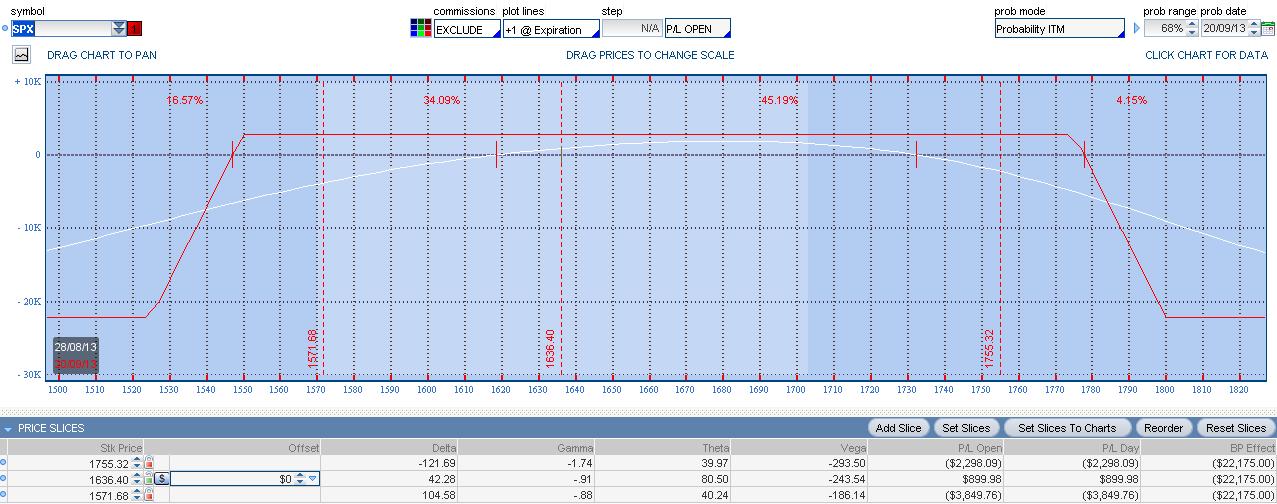
Task: Click the 28/08/13 date legend label
Action: [76, 346]
